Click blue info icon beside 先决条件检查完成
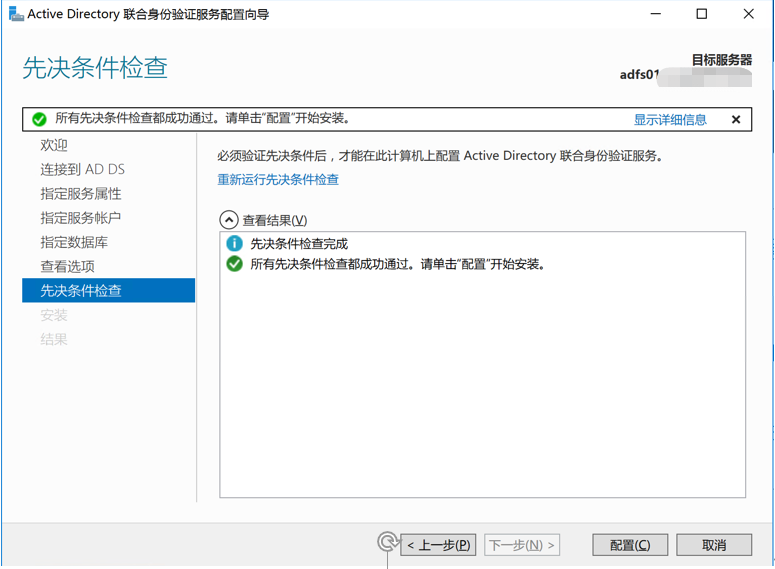Viewport: 775px width, 569px height. click(x=234, y=243)
